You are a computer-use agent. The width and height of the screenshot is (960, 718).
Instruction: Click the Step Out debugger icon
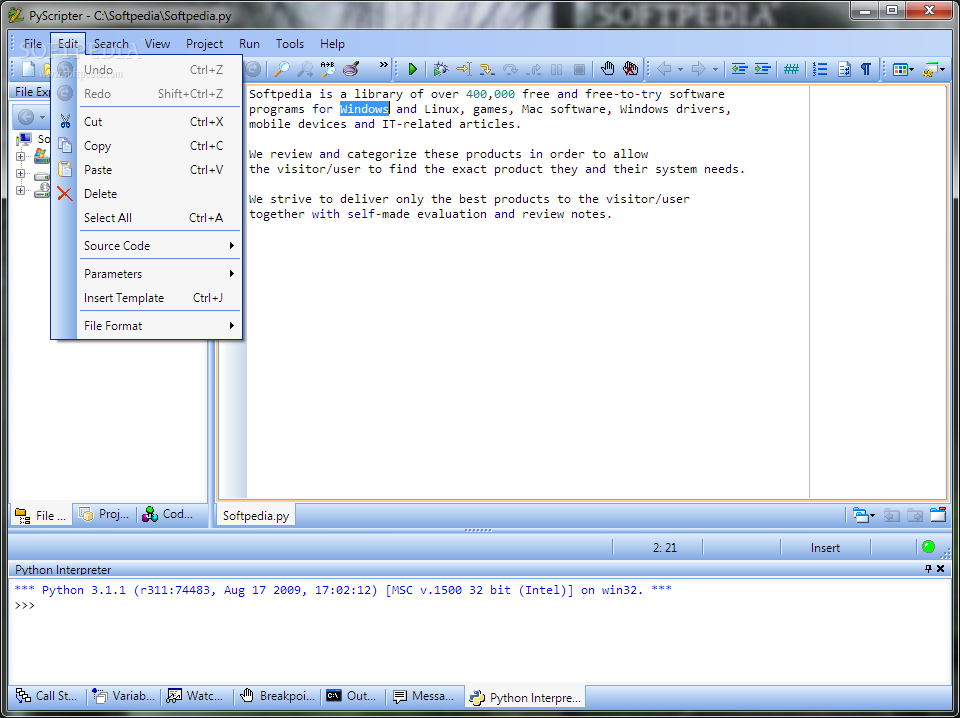tap(533, 69)
